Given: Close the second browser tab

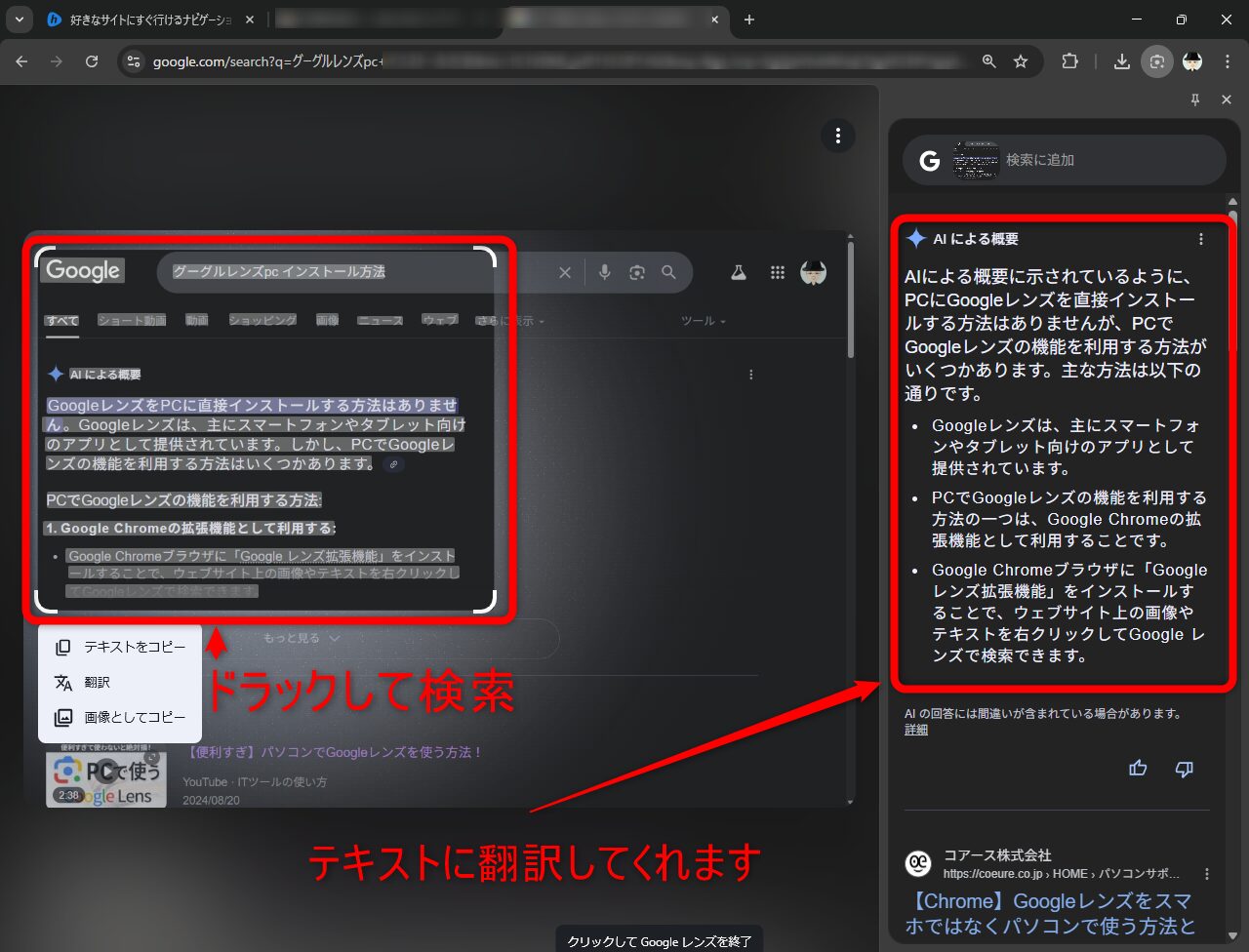Looking at the screenshot, I should [x=714, y=20].
